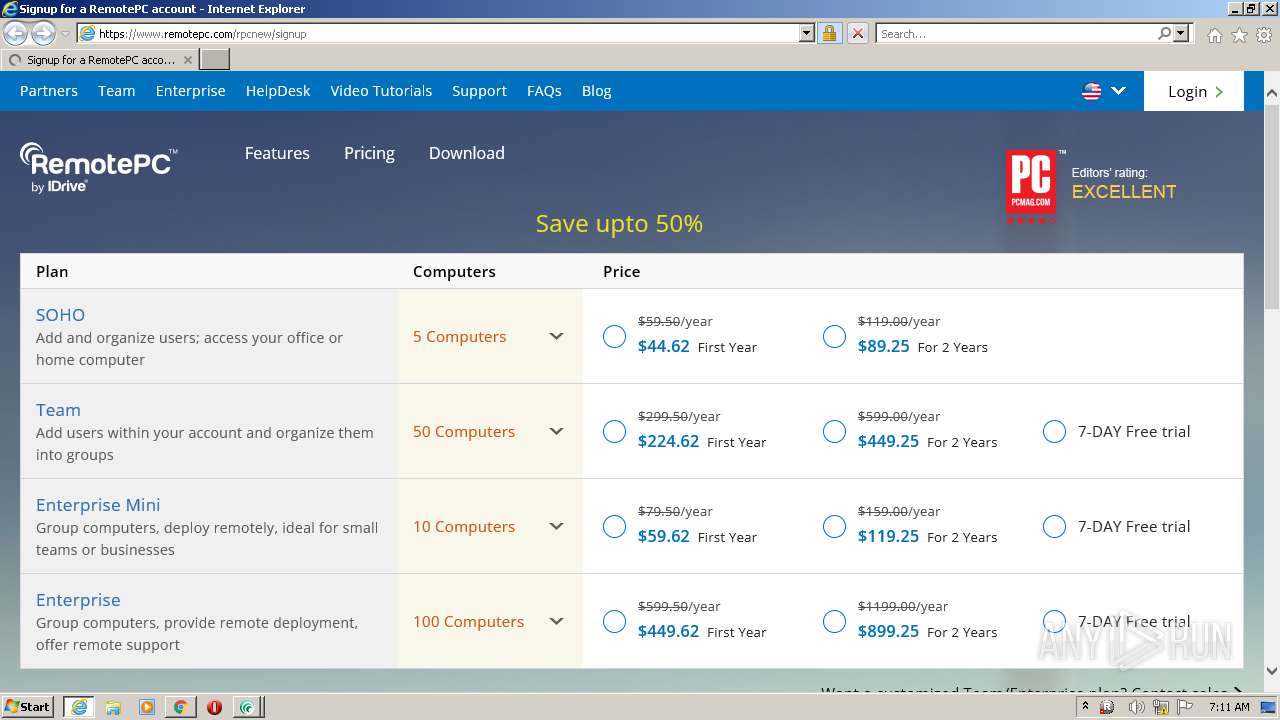Click the browser Search box
Screen dimensions: 1280x720
click(1016, 33)
